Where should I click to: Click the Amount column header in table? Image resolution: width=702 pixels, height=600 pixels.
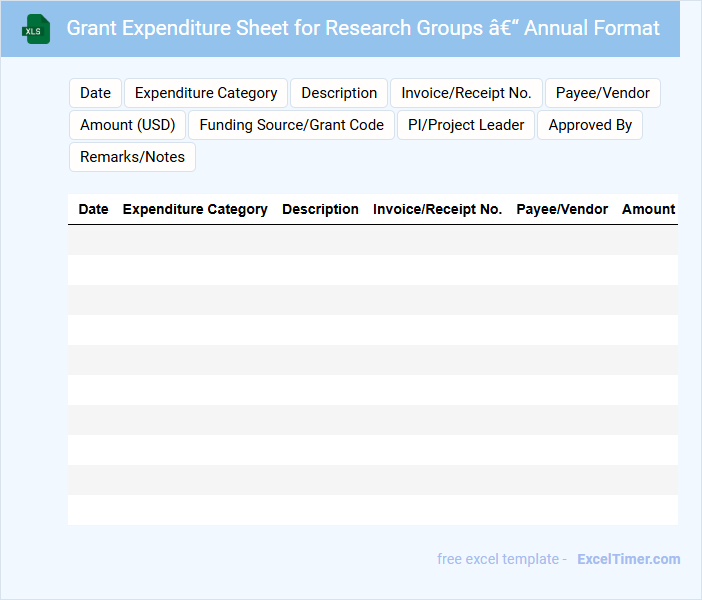pyautogui.click(x=648, y=209)
